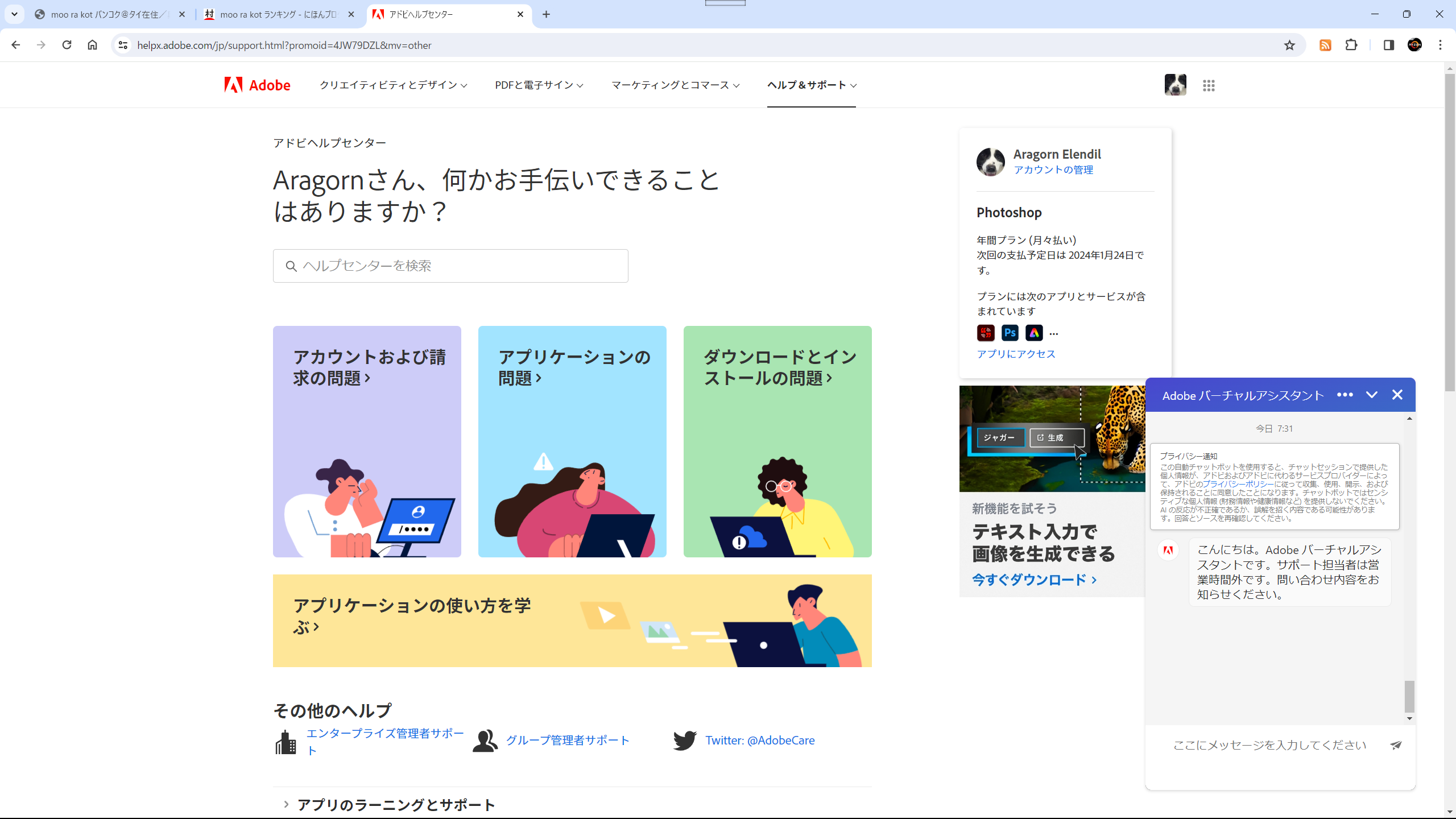Open Chrome profile avatar in toolbar
Image resolution: width=1456 pixels, height=819 pixels.
click(1414, 45)
